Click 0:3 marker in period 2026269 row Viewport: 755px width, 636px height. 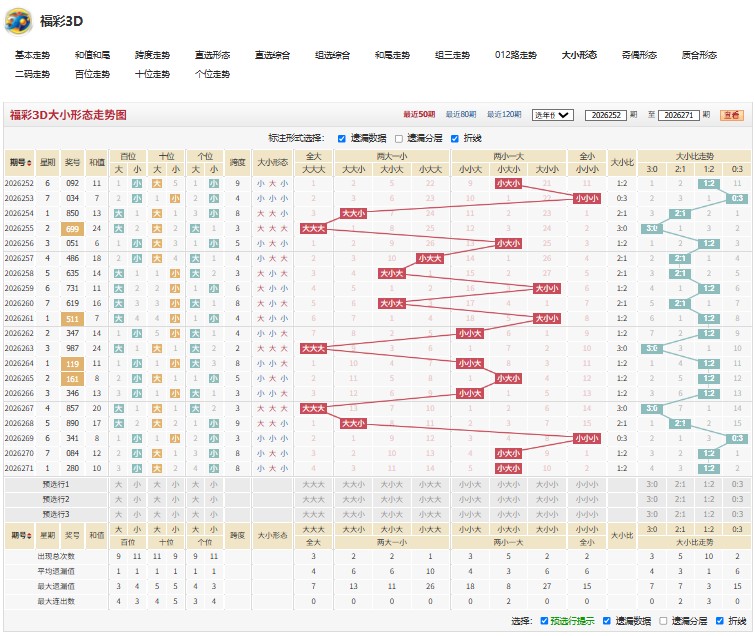(737, 439)
